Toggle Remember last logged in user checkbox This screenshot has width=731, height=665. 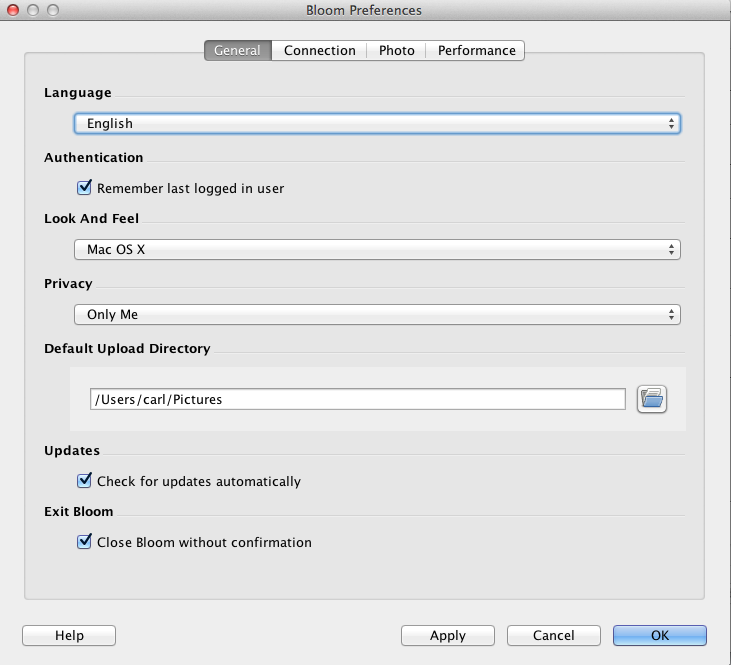[85, 188]
